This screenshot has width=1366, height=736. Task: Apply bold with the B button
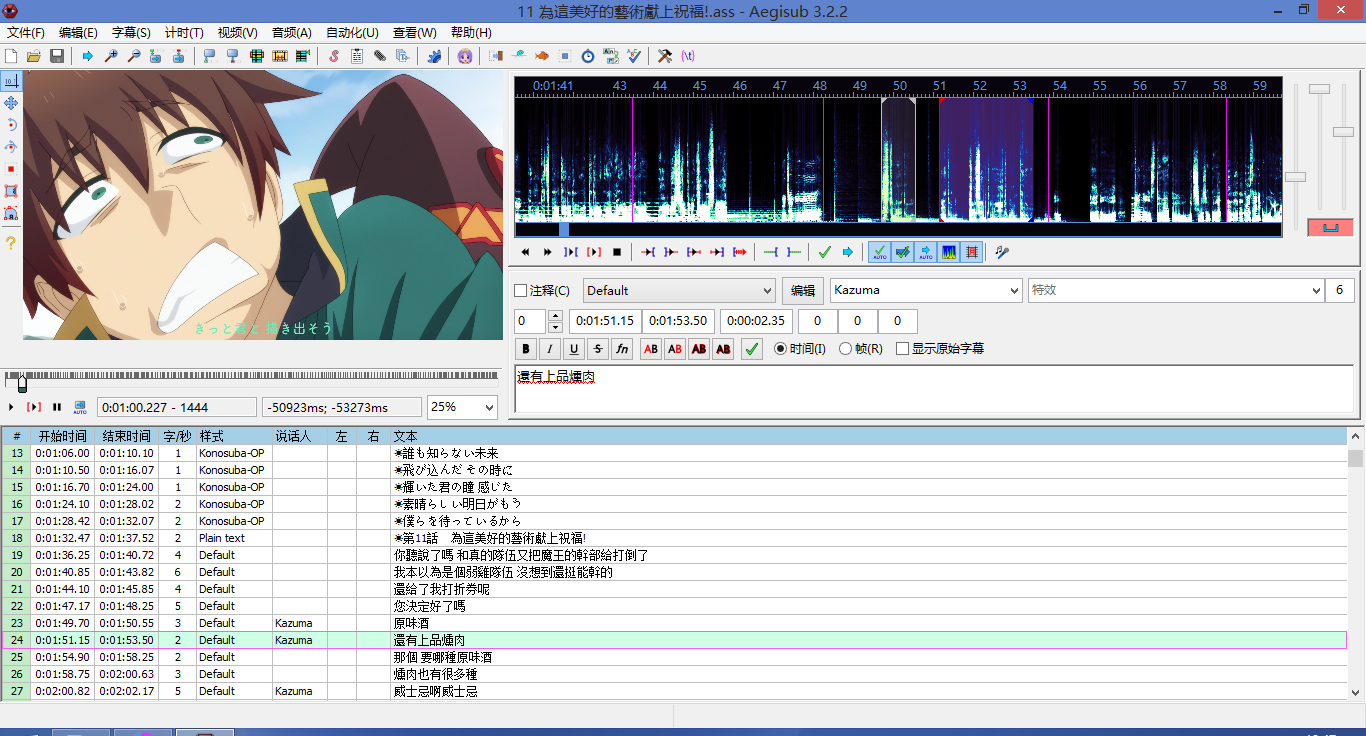point(527,349)
